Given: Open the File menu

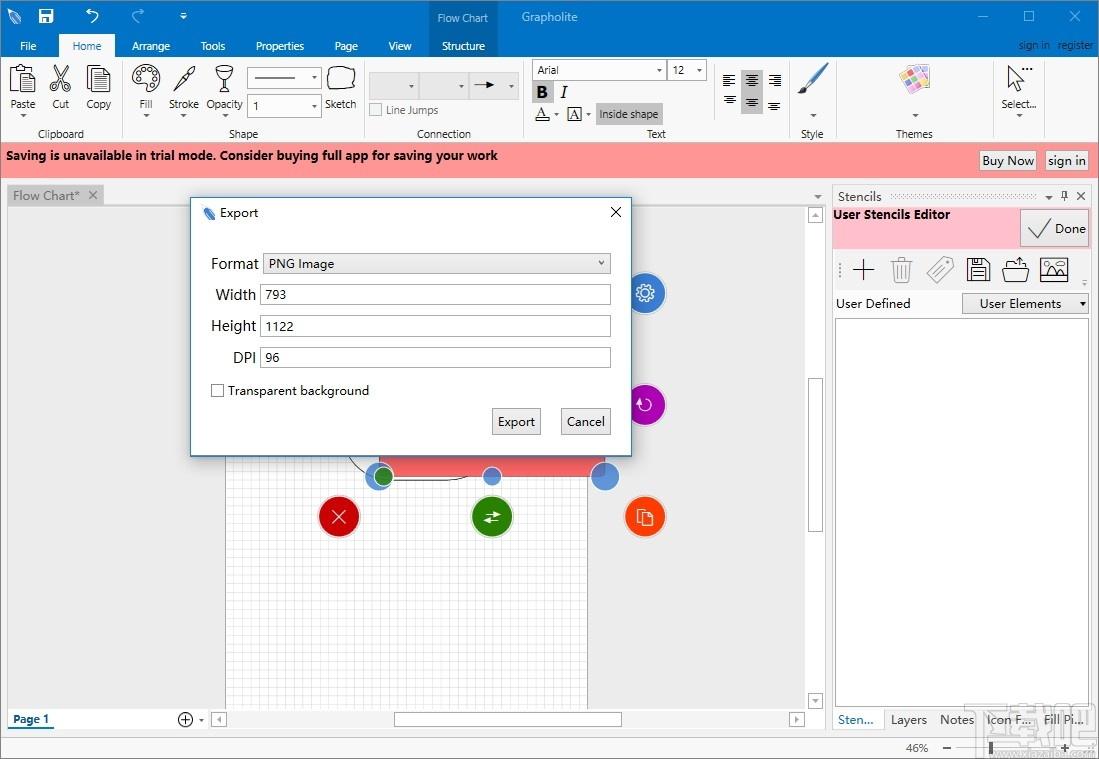Looking at the screenshot, I should coord(28,46).
